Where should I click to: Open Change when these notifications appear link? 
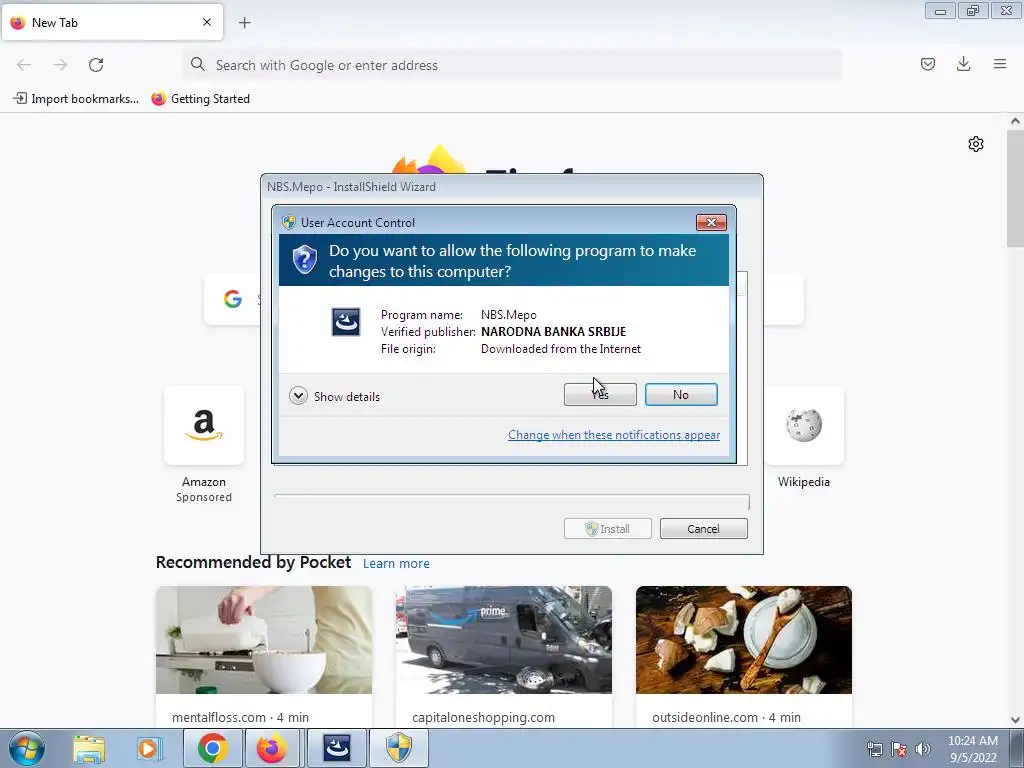614,435
